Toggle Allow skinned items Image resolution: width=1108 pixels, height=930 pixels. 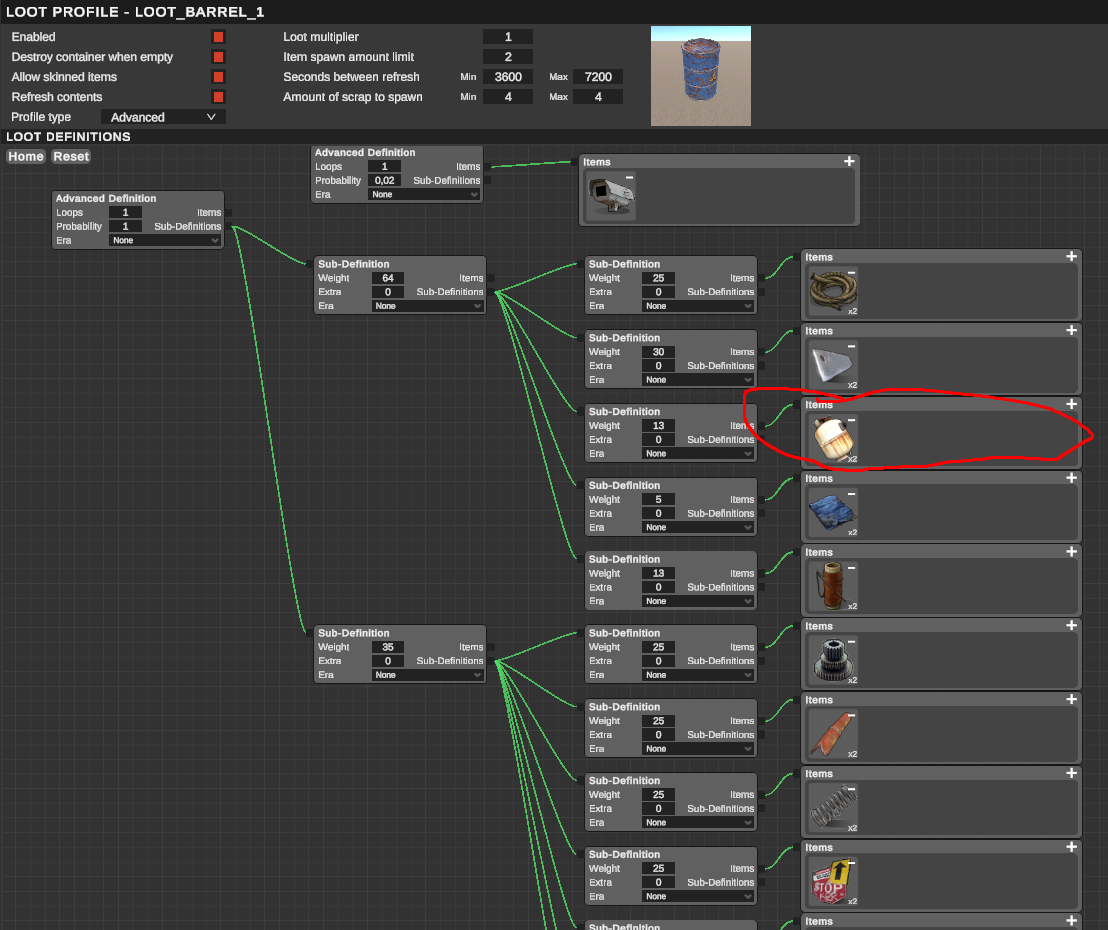pos(218,76)
